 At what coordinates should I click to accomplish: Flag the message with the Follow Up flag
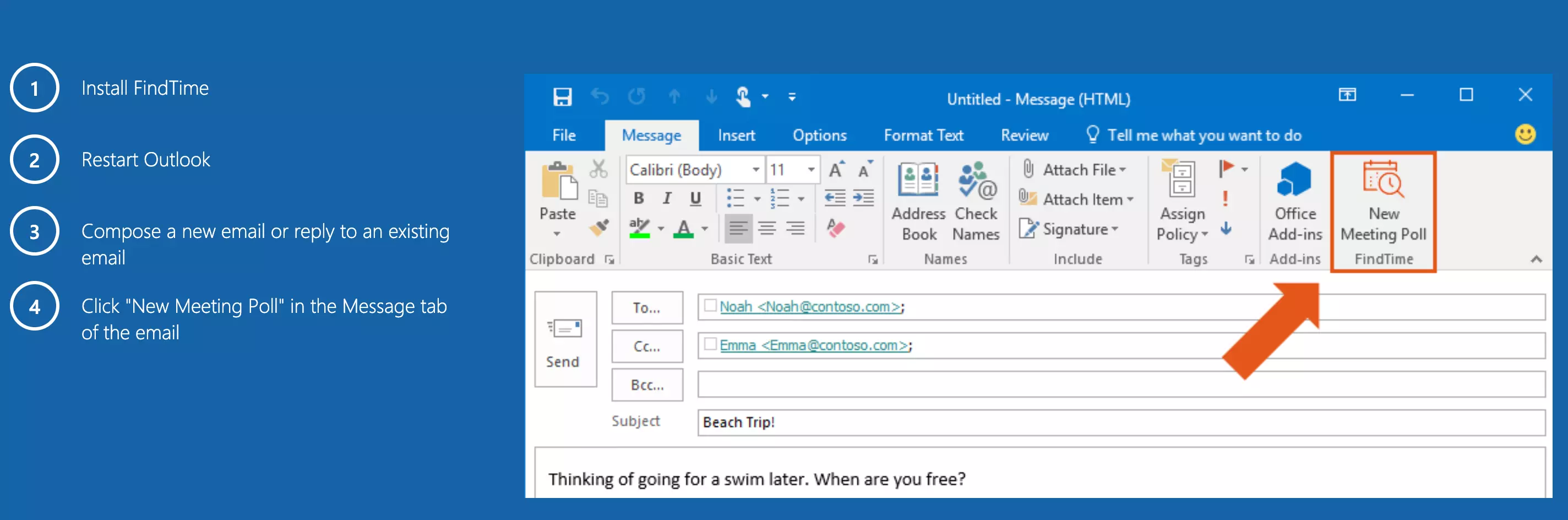[x=1226, y=169]
